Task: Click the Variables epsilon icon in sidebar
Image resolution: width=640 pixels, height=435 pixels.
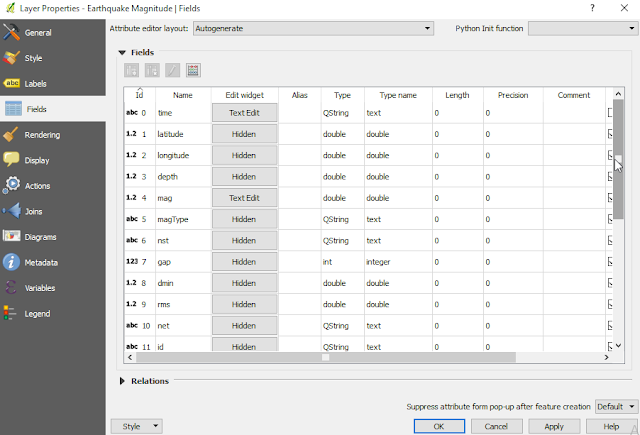Action: (11, 287)
